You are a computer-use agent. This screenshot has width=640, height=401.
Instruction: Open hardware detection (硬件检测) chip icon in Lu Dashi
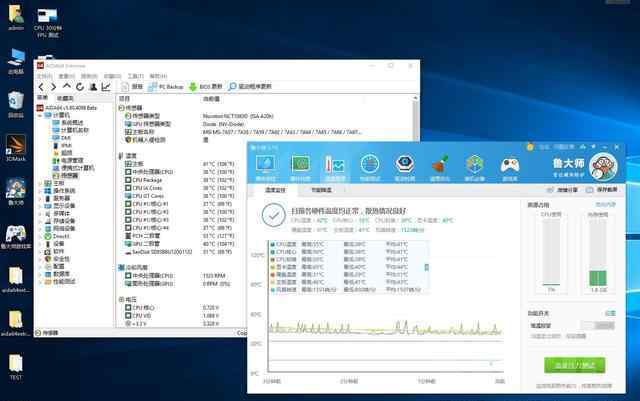point(300,167)
